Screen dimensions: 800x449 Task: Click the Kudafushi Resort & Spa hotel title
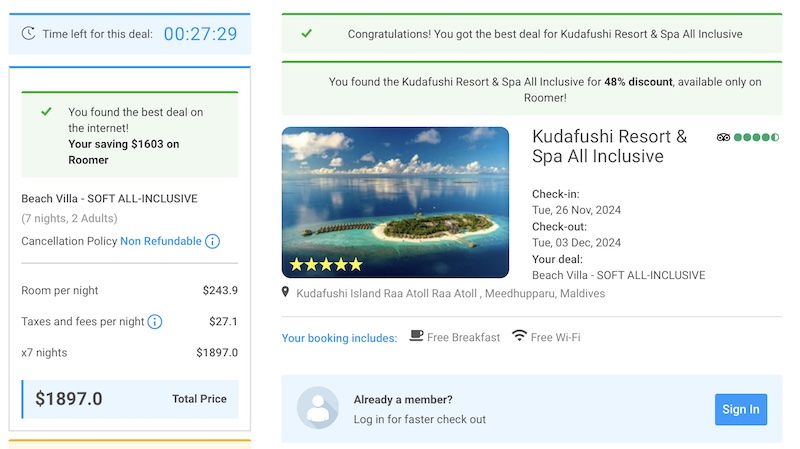coord(610,146)
